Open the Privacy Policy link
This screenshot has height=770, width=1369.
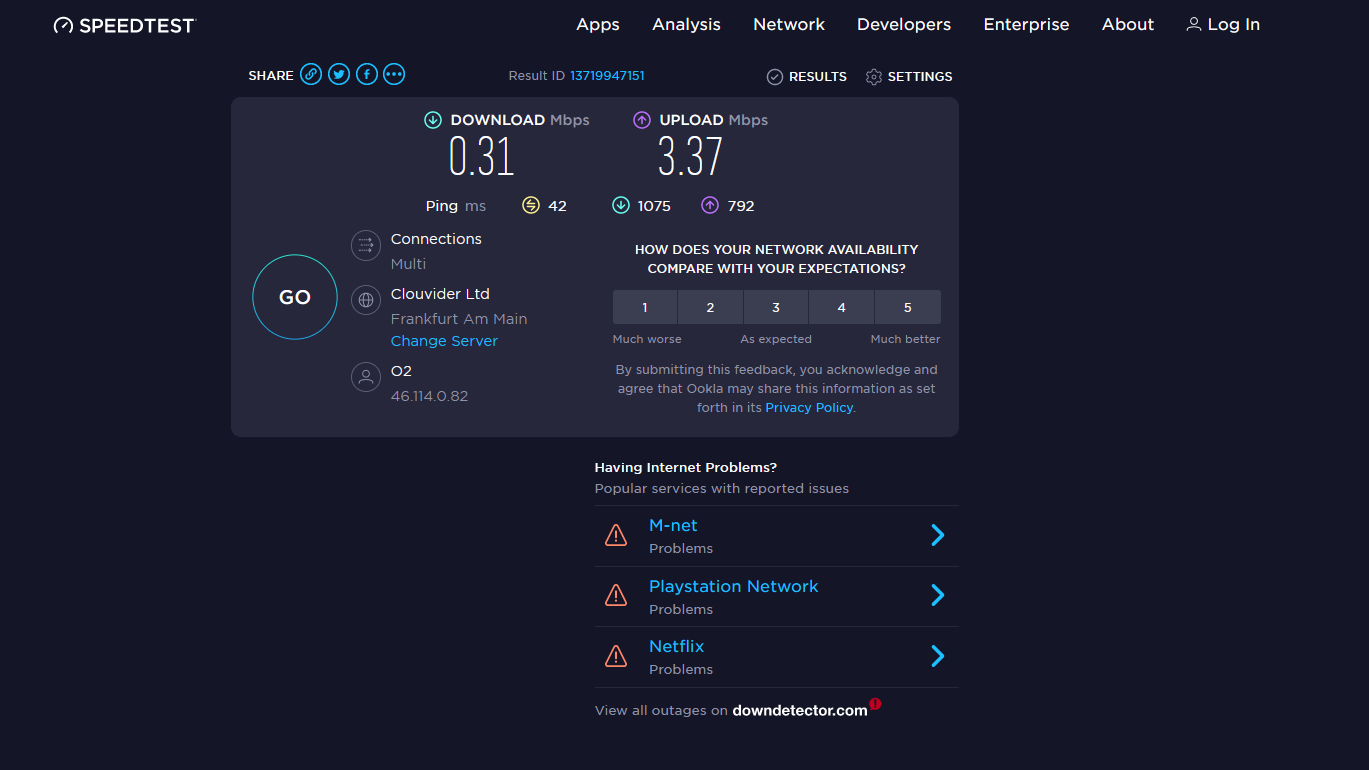coord(809,408)
